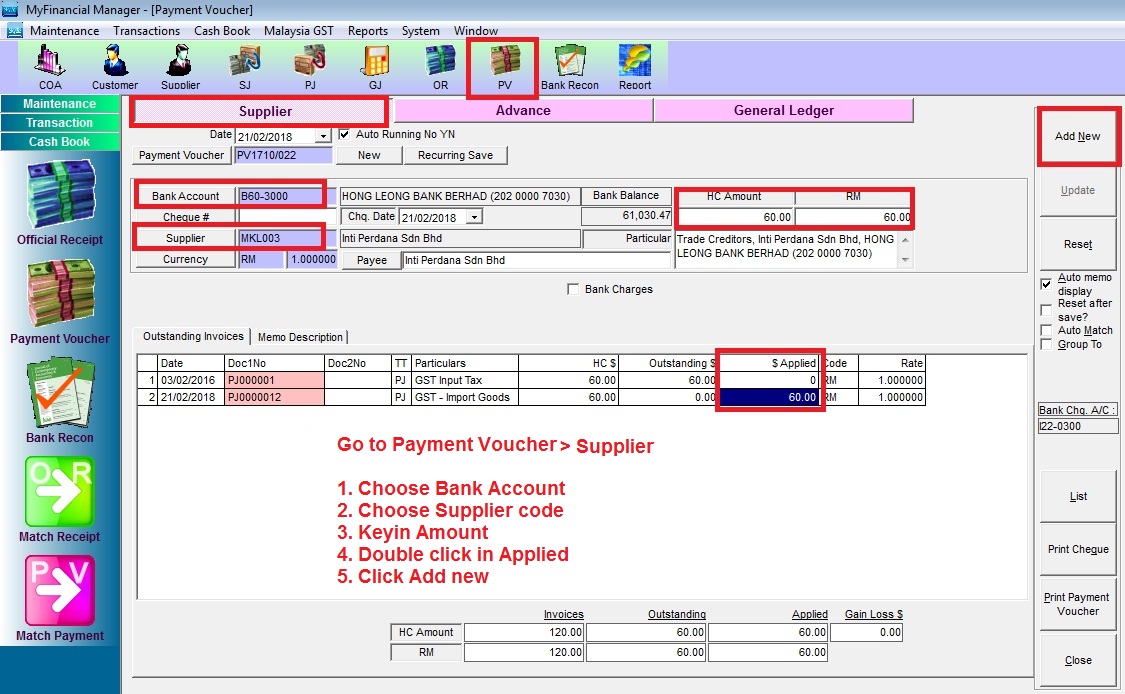The height and width of the screenshot is (694, 1125).
Task: Toggle the Auto Running No checkbox
Action: tap(345, 134)
